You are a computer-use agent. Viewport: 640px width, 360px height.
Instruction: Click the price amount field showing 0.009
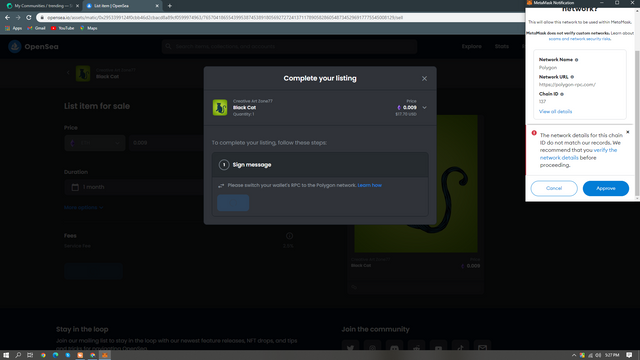[x=166, y=143]
